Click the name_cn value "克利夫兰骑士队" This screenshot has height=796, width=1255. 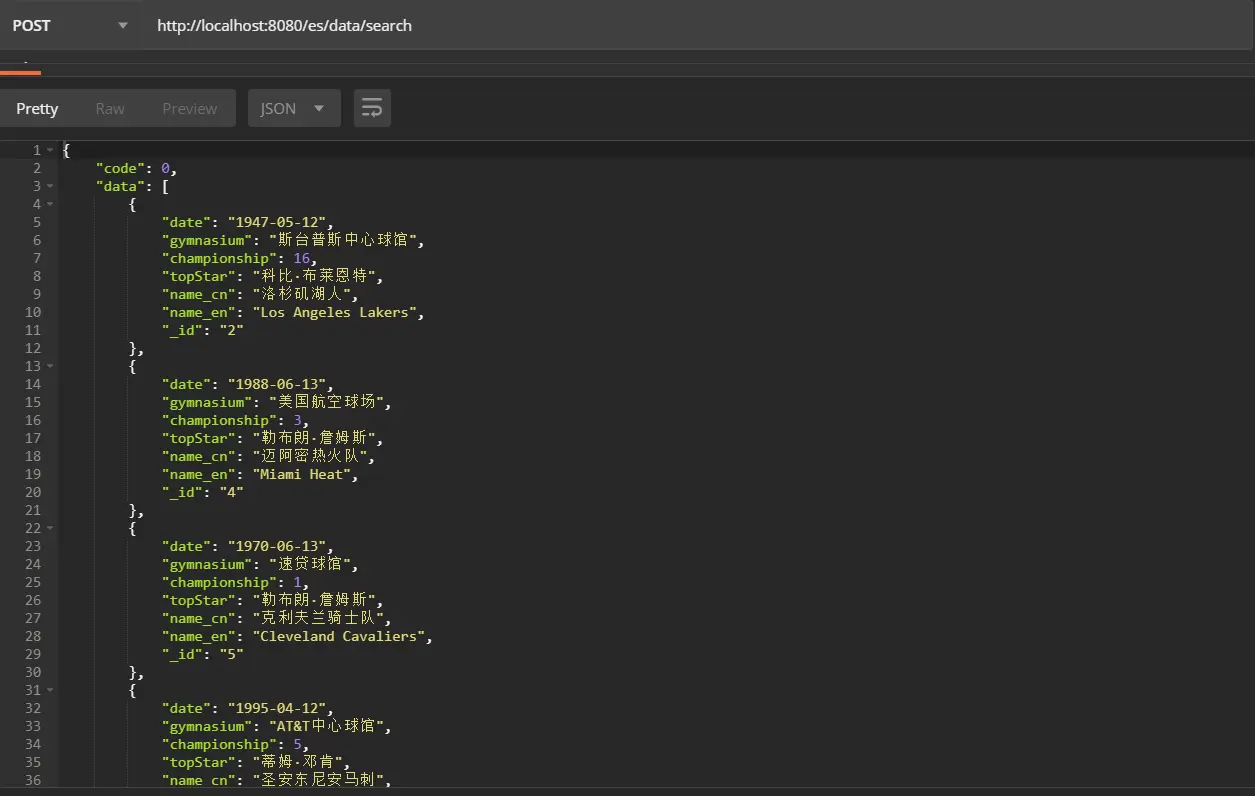click(x=318, y=618)
